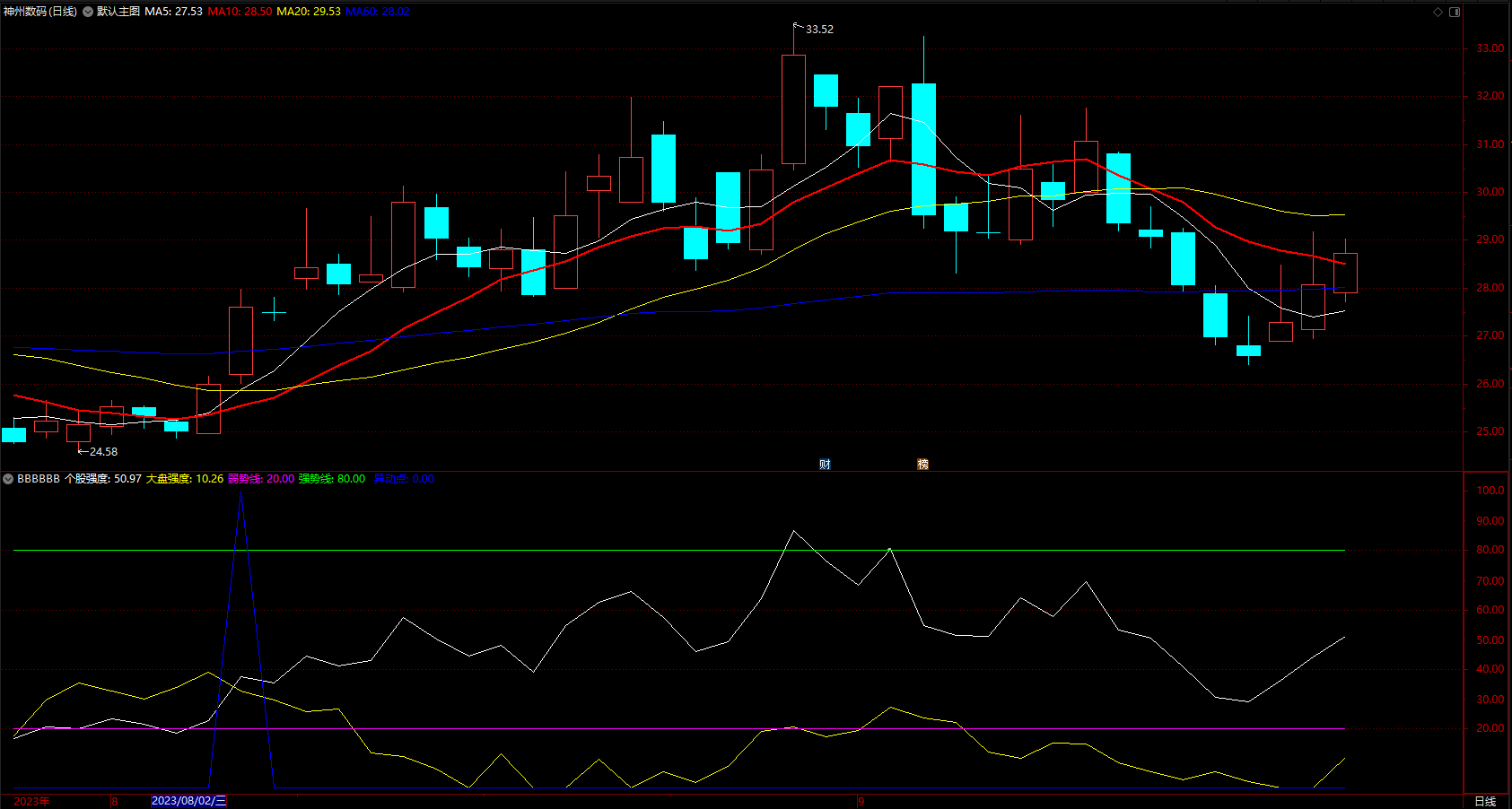Click the 大盘强度: 10.26 readout

185,479
